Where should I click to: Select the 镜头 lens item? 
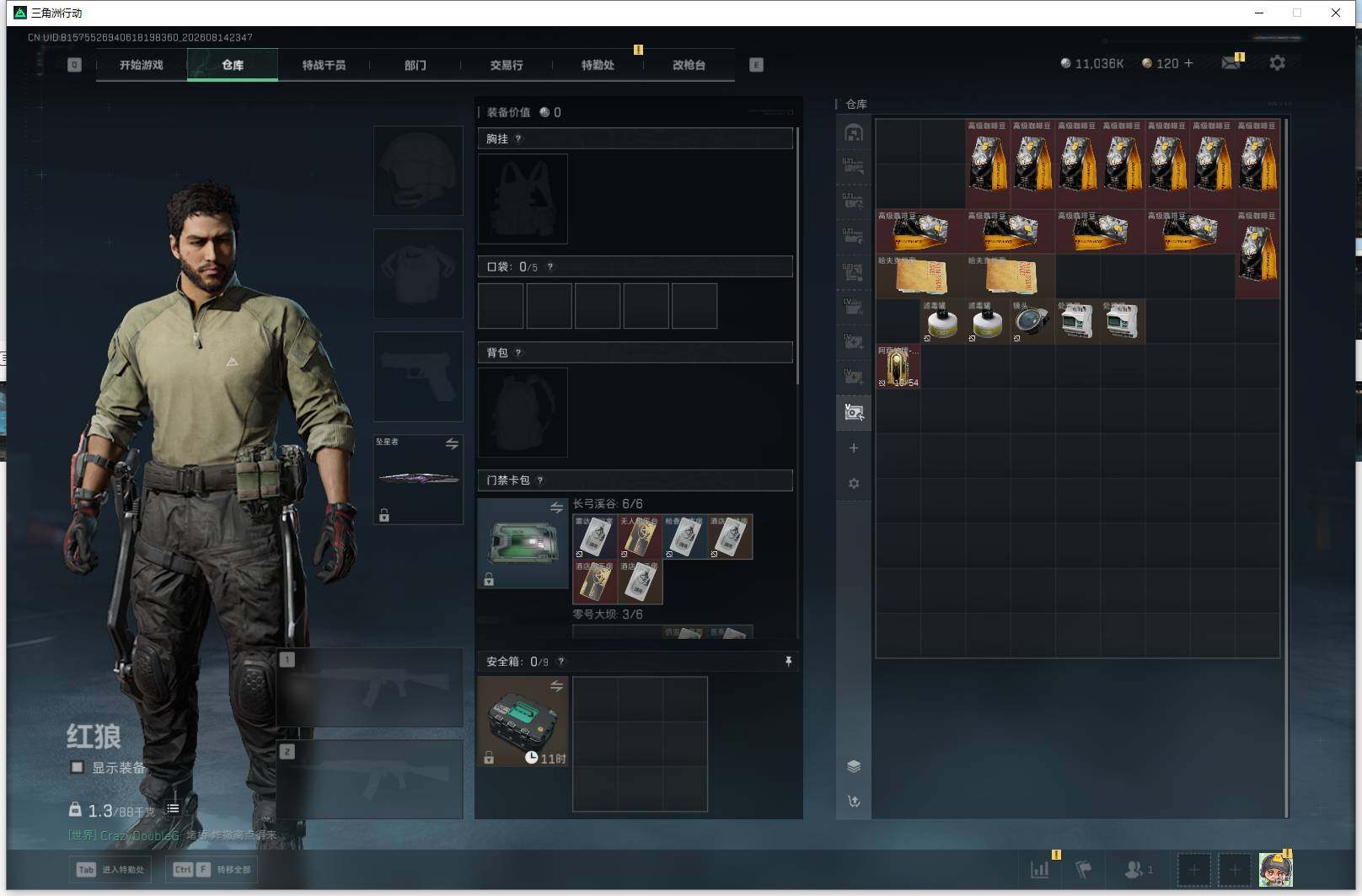pos(1032,321)
